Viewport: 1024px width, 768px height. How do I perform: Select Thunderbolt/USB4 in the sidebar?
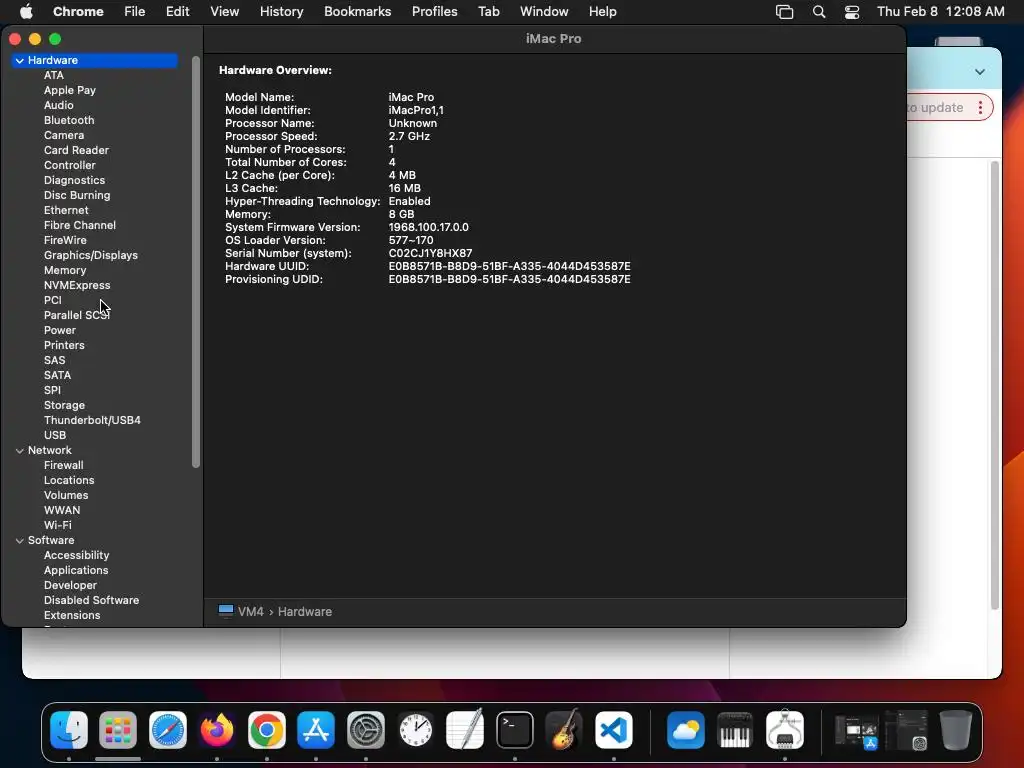click(92, 421)
